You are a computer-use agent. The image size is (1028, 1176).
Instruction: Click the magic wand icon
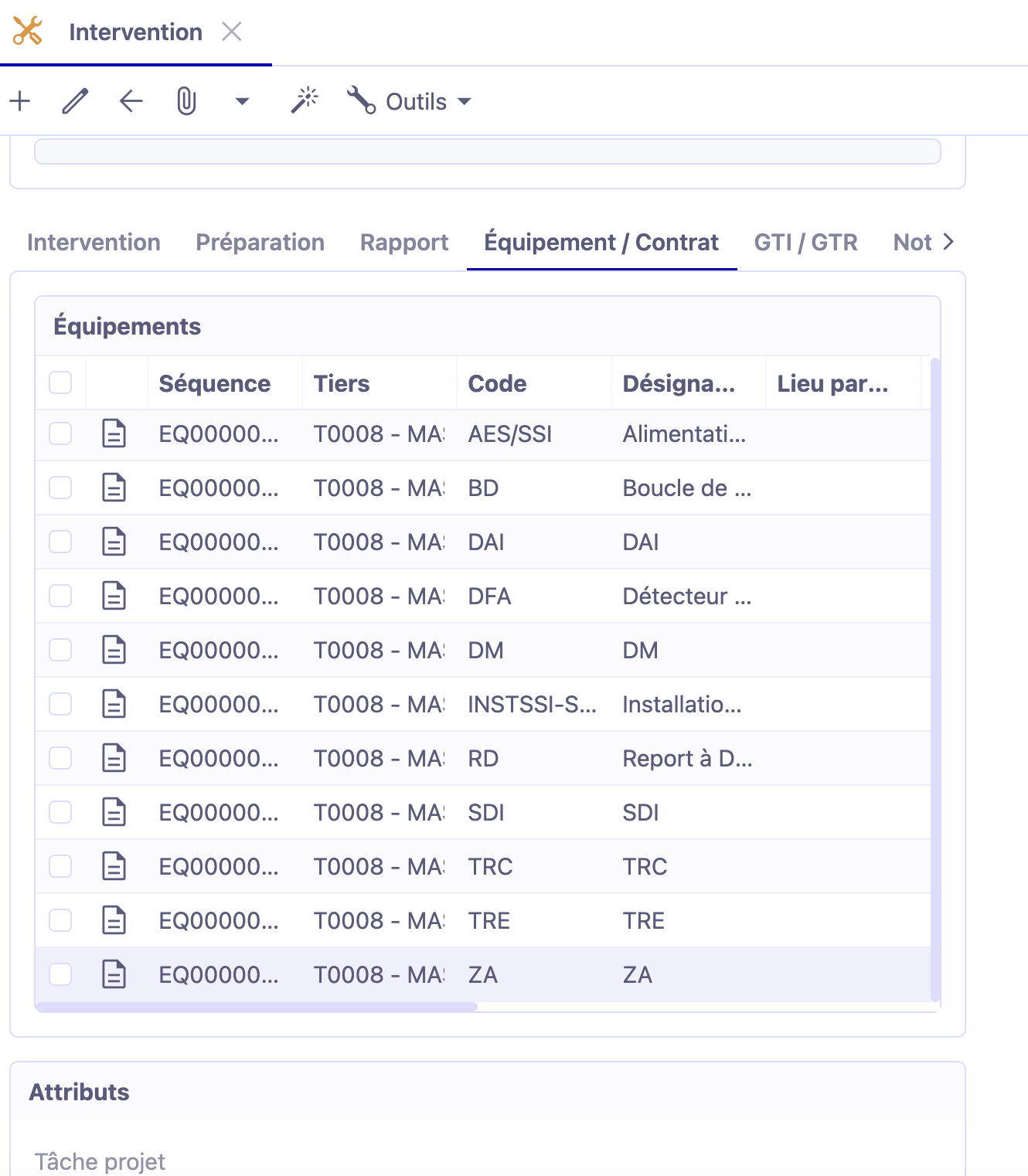pos(305,100)
